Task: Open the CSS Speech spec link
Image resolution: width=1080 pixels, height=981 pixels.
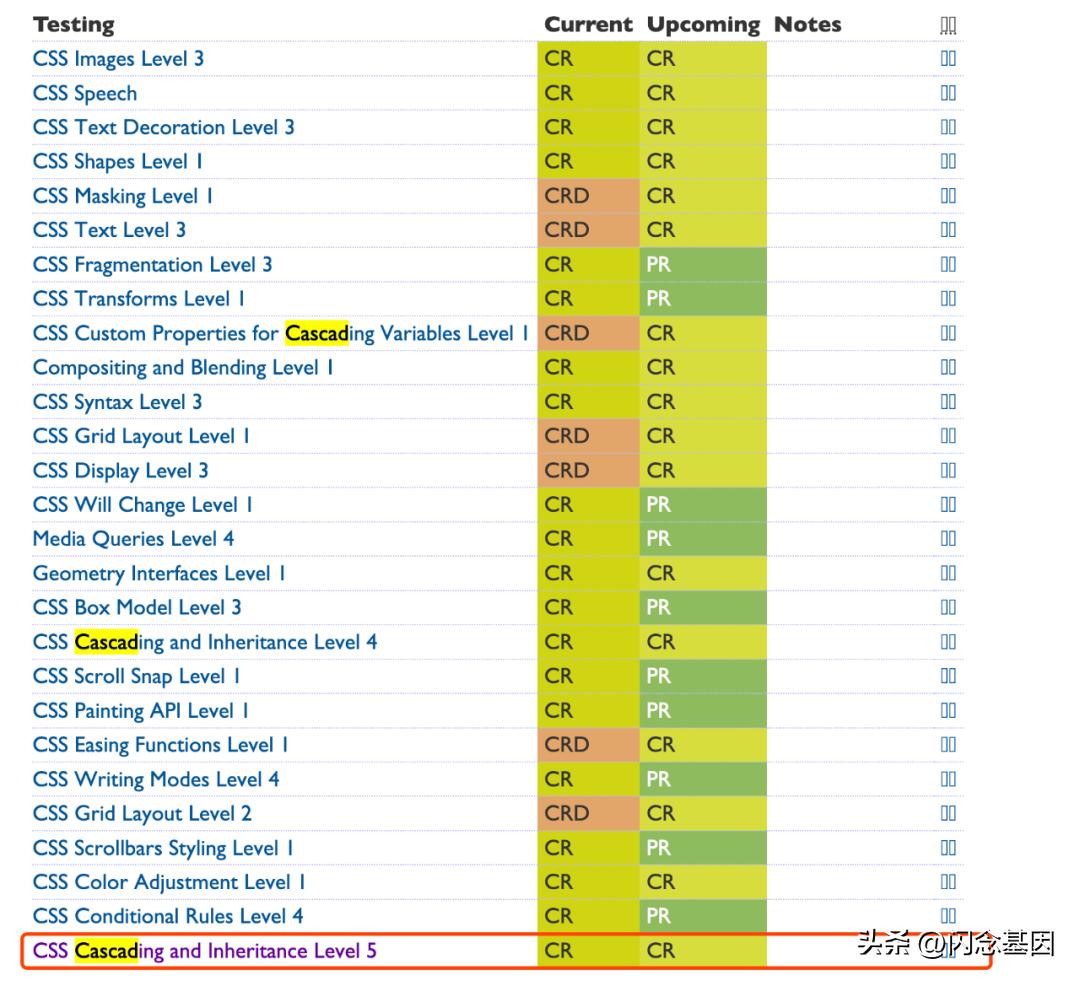Action: coord(85,94)
